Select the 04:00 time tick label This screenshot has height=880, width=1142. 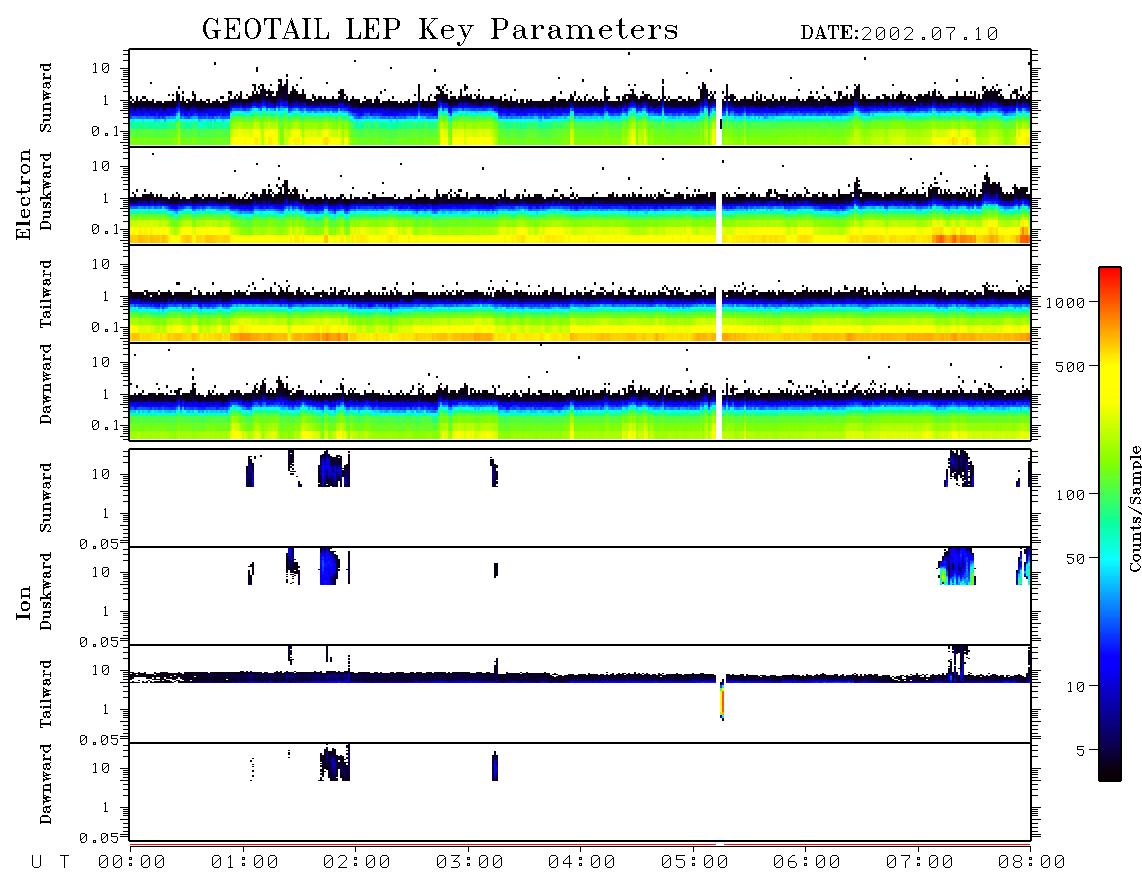(582, 862)
